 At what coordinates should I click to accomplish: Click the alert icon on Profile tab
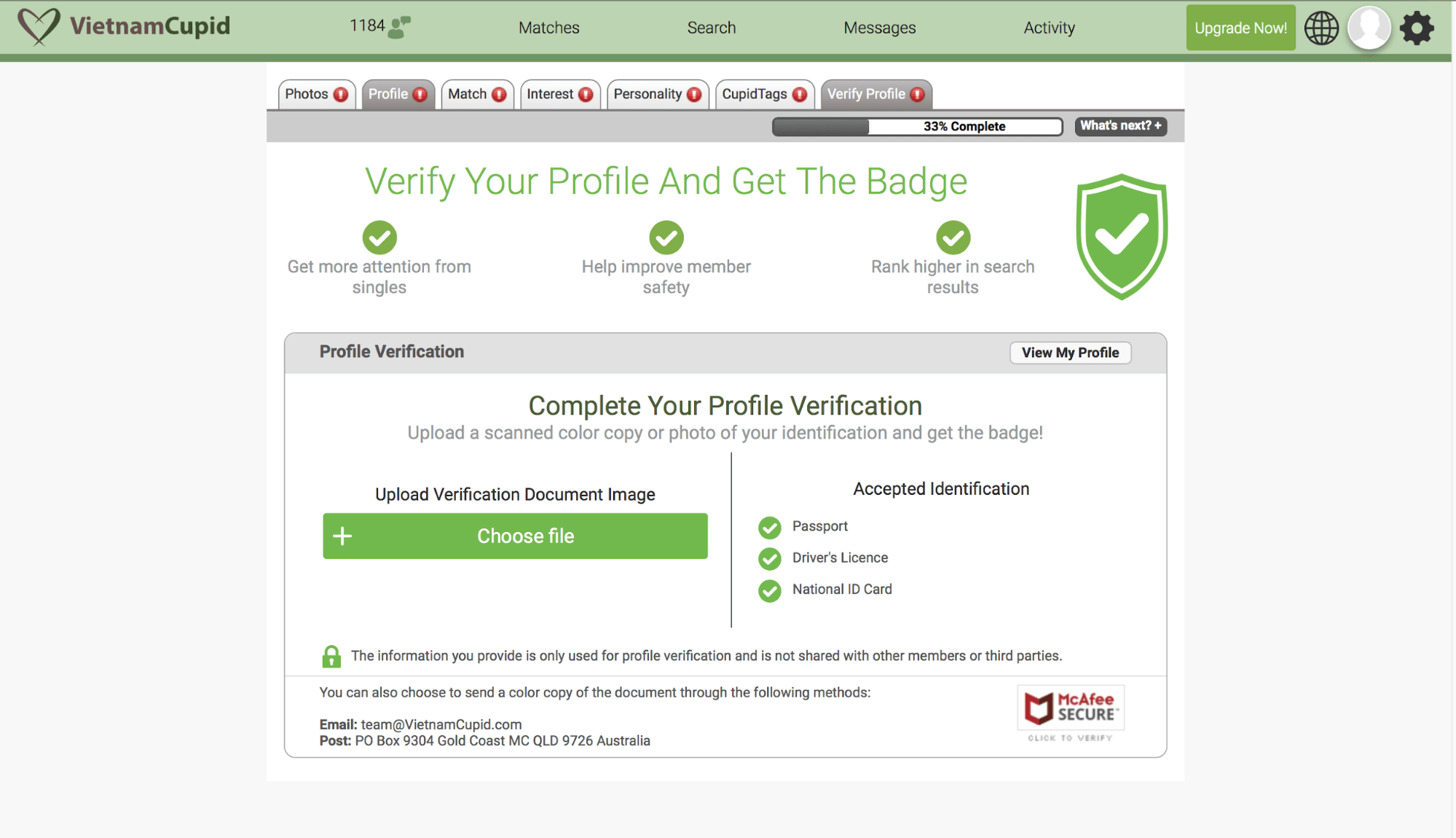coord(420,95)
